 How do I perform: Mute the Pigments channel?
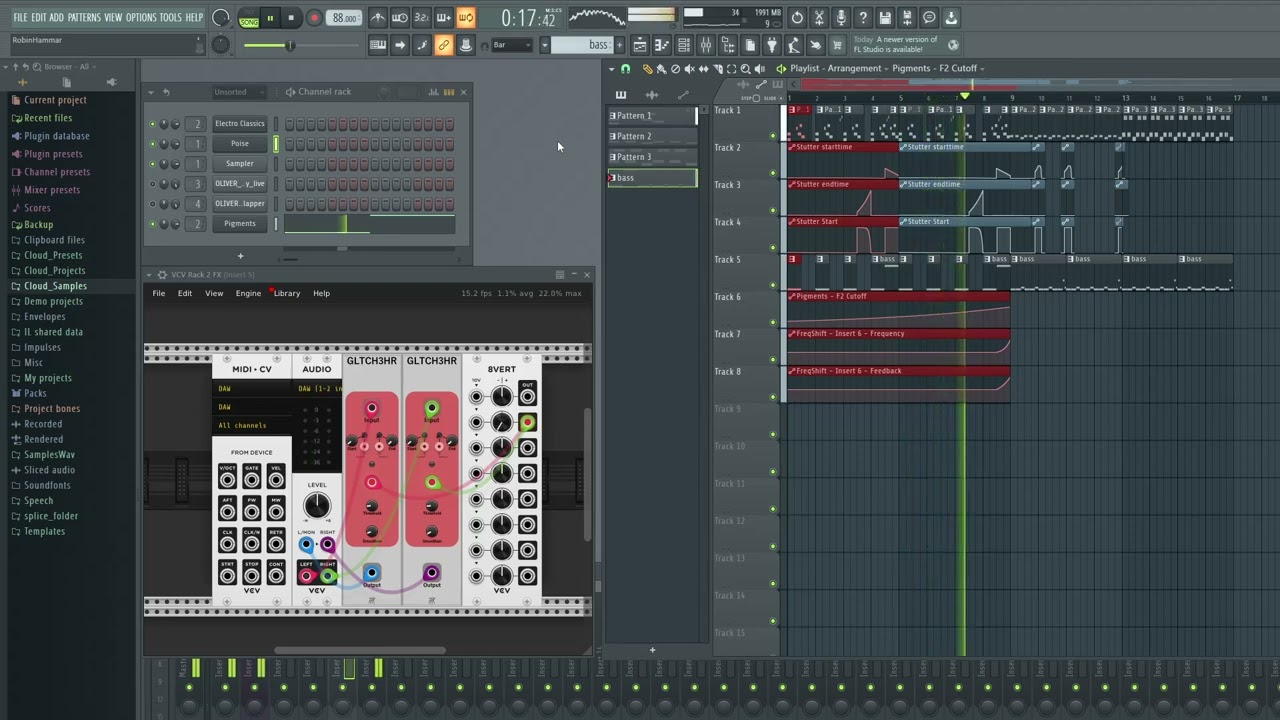point(152,224)
